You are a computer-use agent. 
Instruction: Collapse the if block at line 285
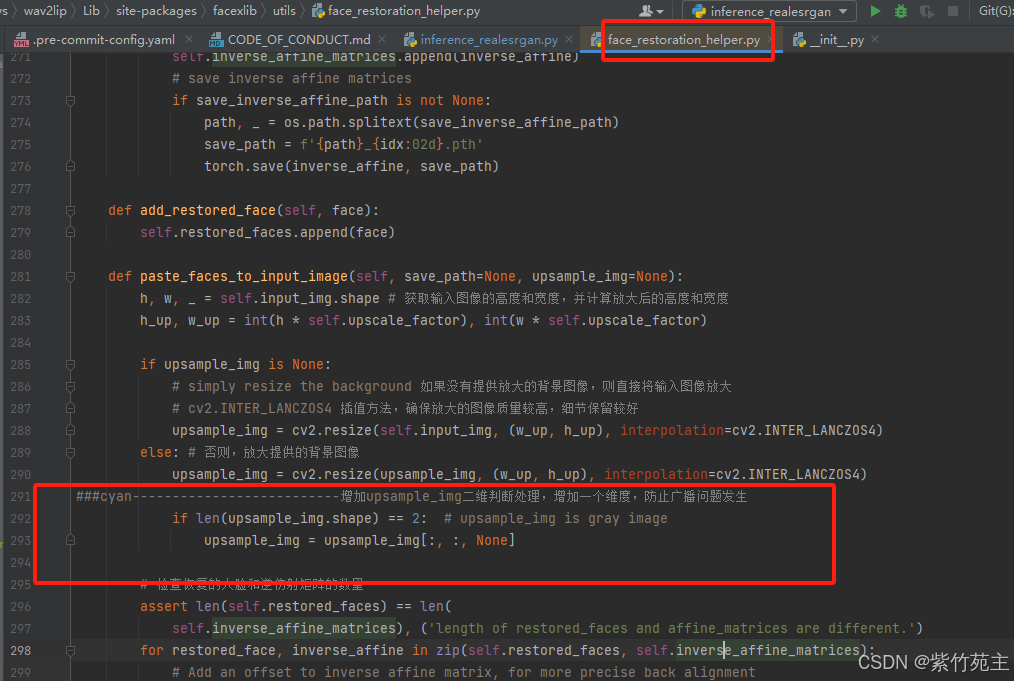pyautogui.click(x=70, y=364)
